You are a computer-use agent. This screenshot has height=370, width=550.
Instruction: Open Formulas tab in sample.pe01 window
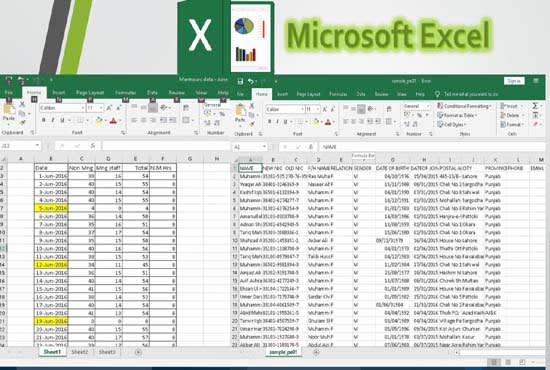338,94
